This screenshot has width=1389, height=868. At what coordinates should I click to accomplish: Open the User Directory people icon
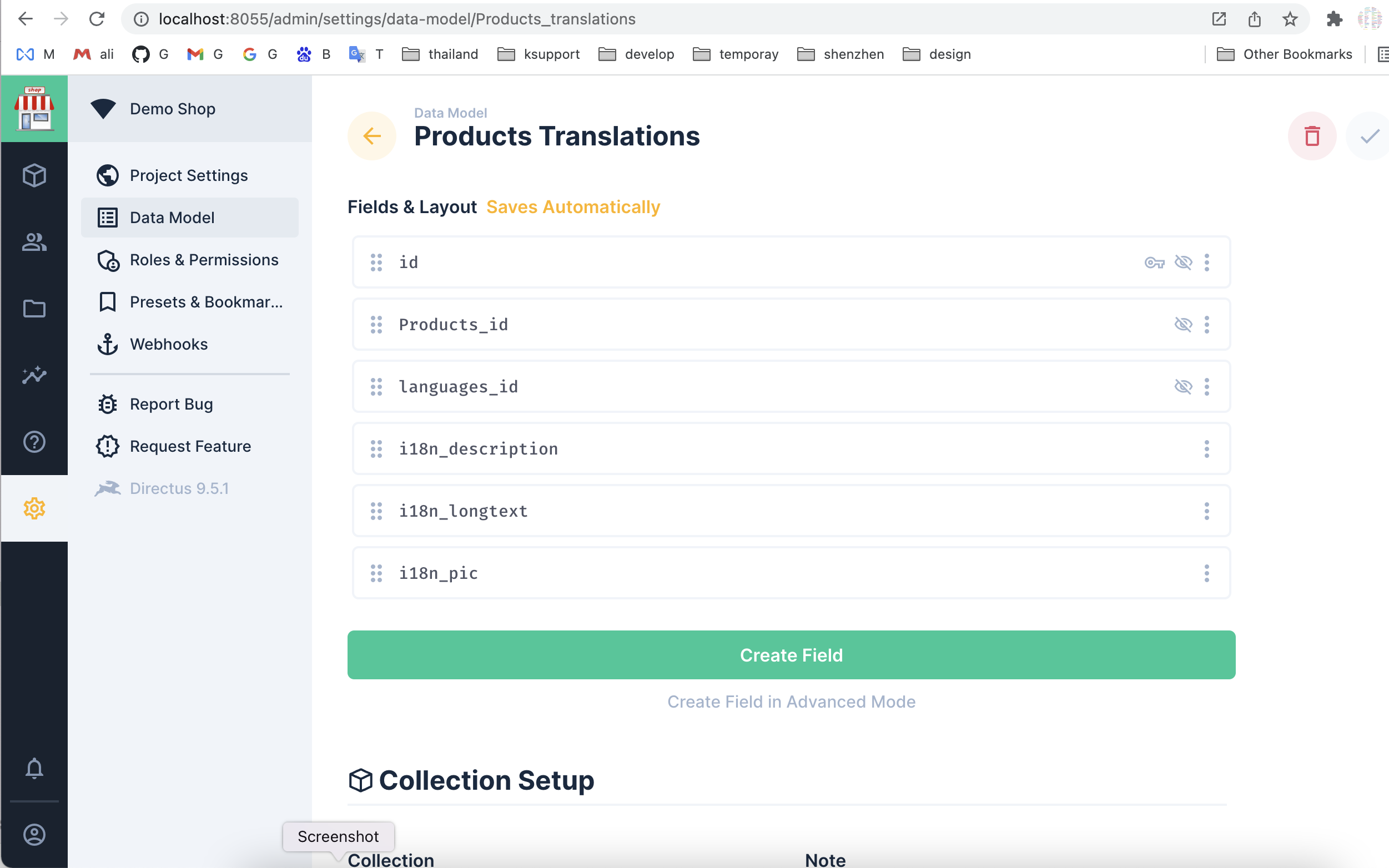pyautogui.click(x=34, y=243)
